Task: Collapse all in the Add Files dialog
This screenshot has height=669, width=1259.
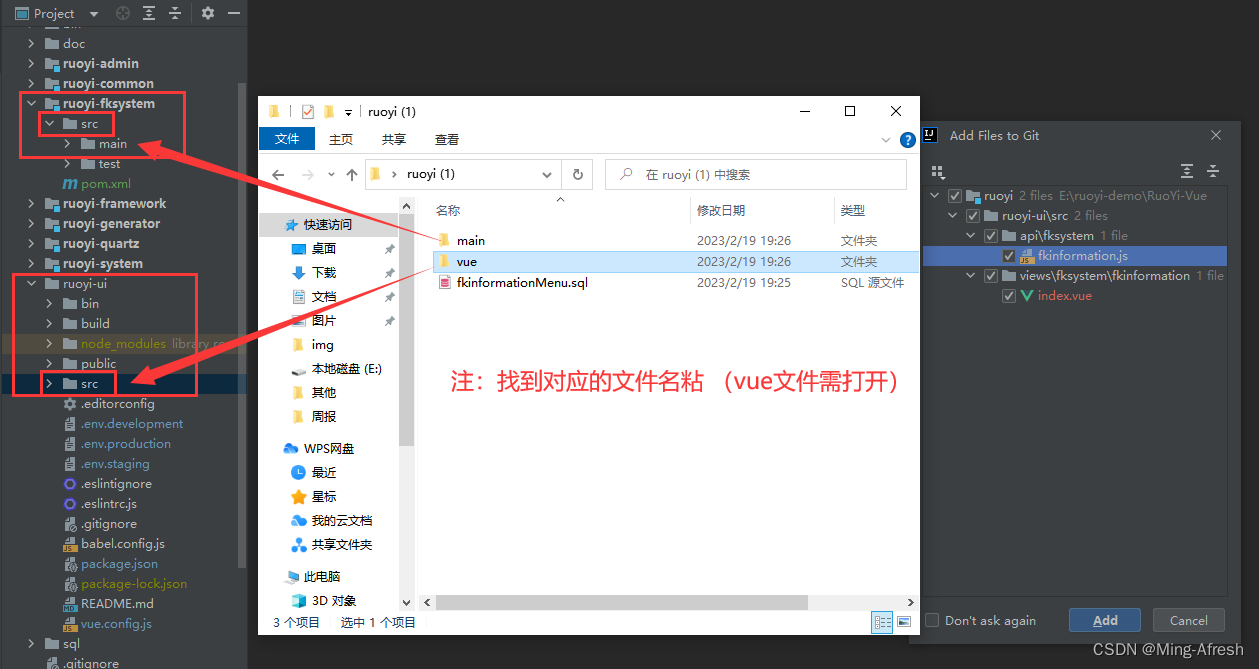Action: tap(1213, 171)
